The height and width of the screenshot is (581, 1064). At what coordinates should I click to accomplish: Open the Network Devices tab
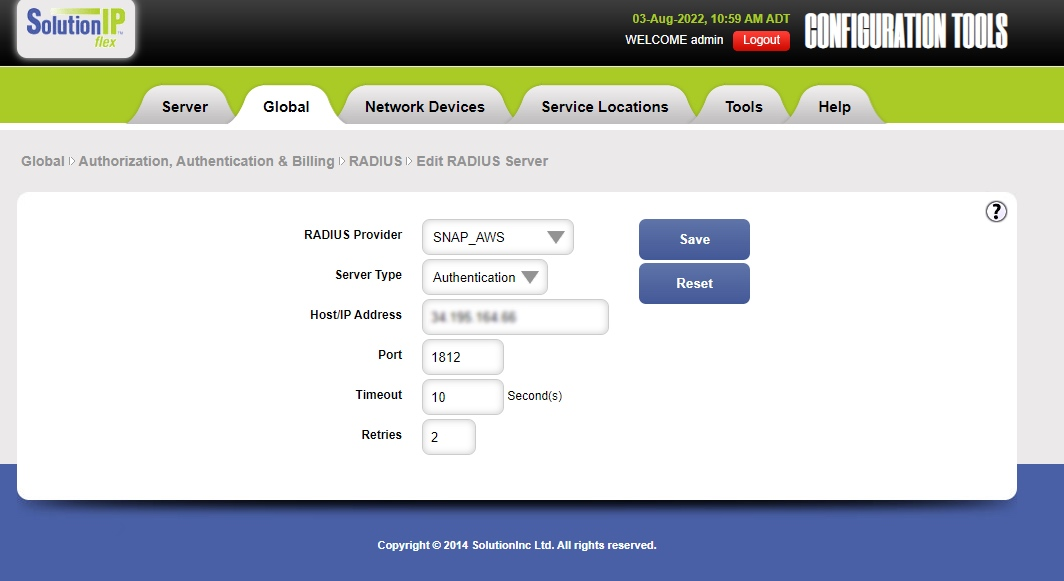(424, 107)
